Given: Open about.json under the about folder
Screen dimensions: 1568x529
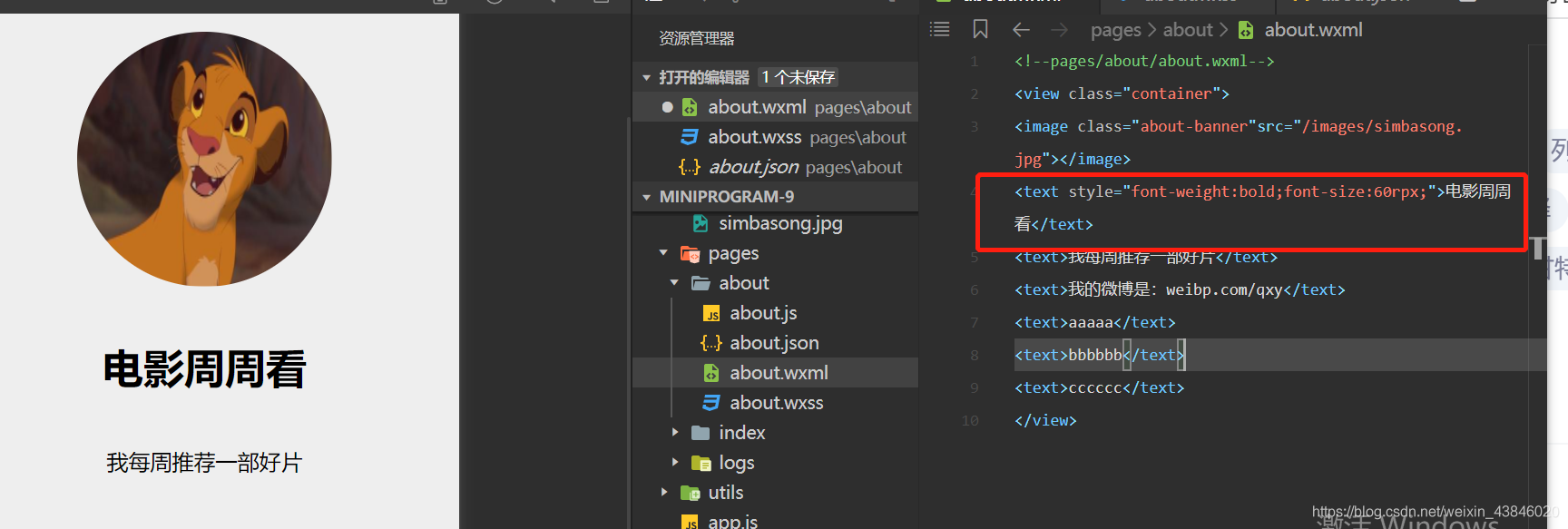Looking at the screenshot, I should pos(775,343).
